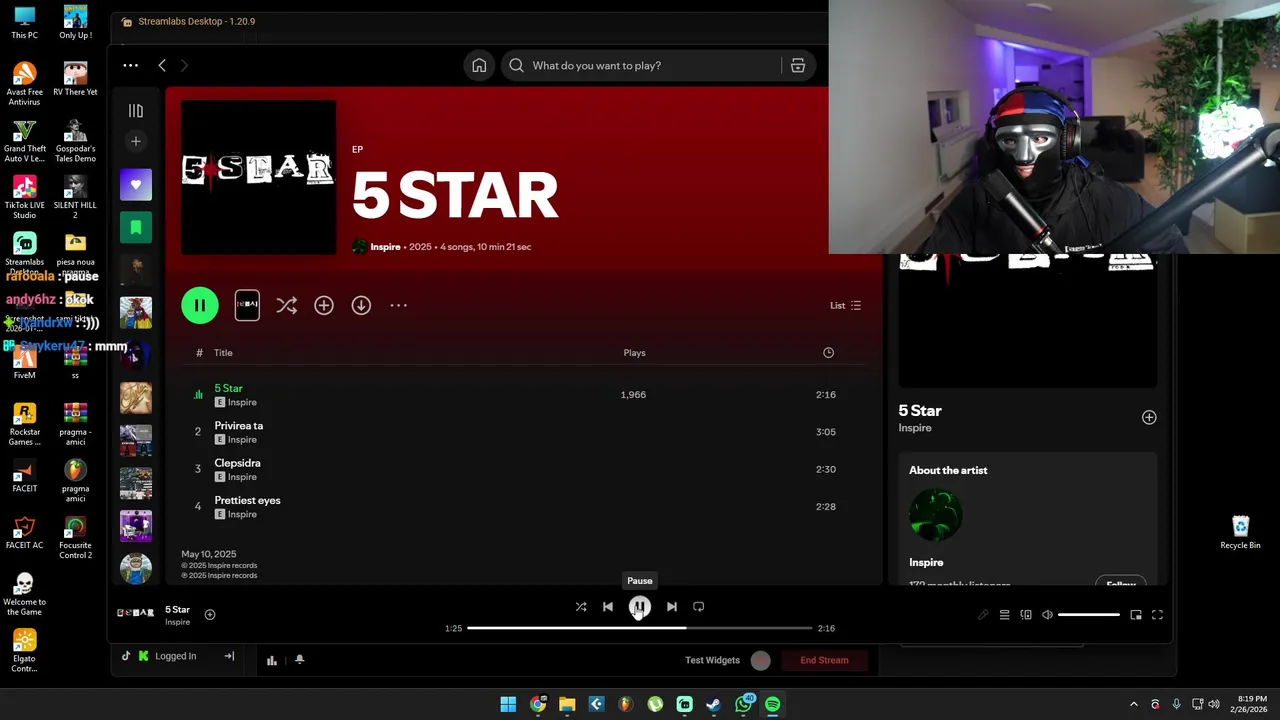Open Google Chrome from the taskbar

coord(538,705)
